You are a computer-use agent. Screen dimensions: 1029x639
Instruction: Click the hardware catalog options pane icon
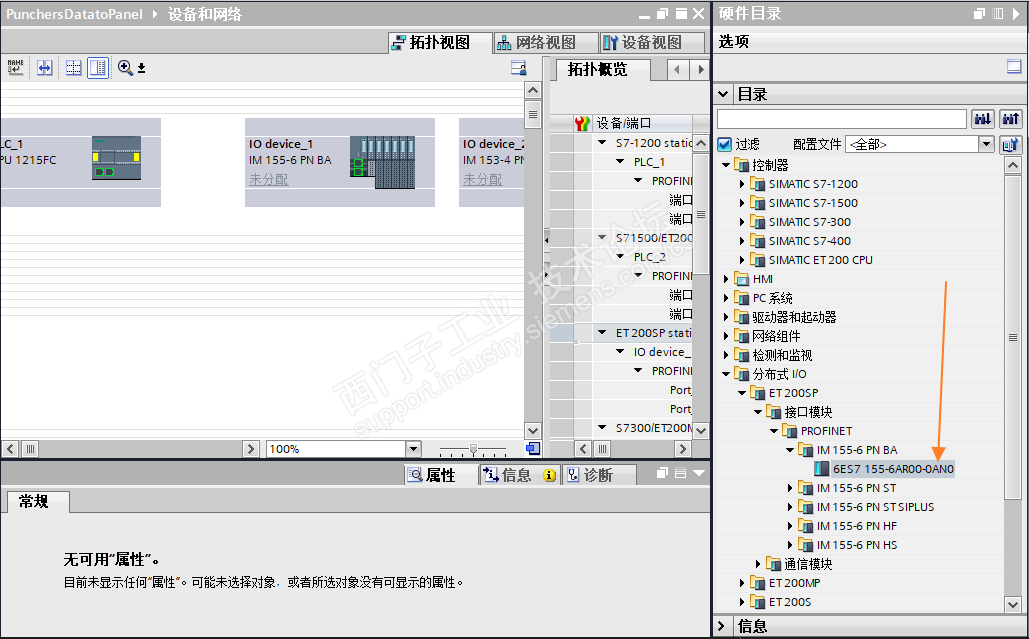click(x=1014, y=66)
